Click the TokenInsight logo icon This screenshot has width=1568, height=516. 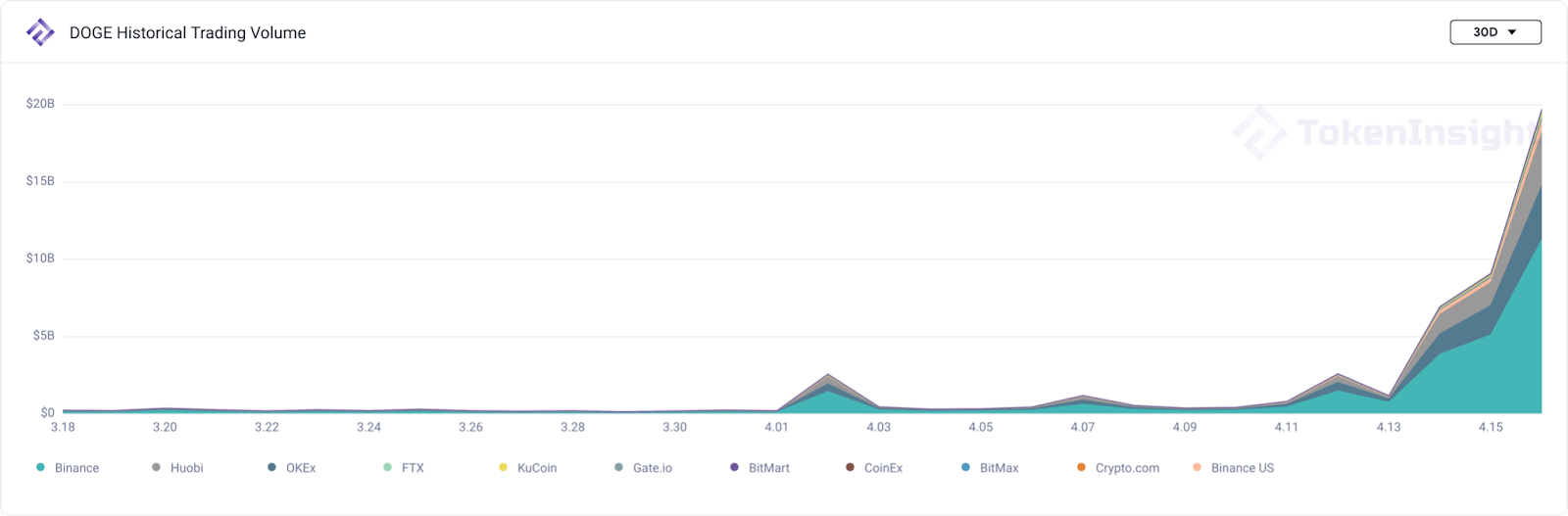click(x=40, y=32)
